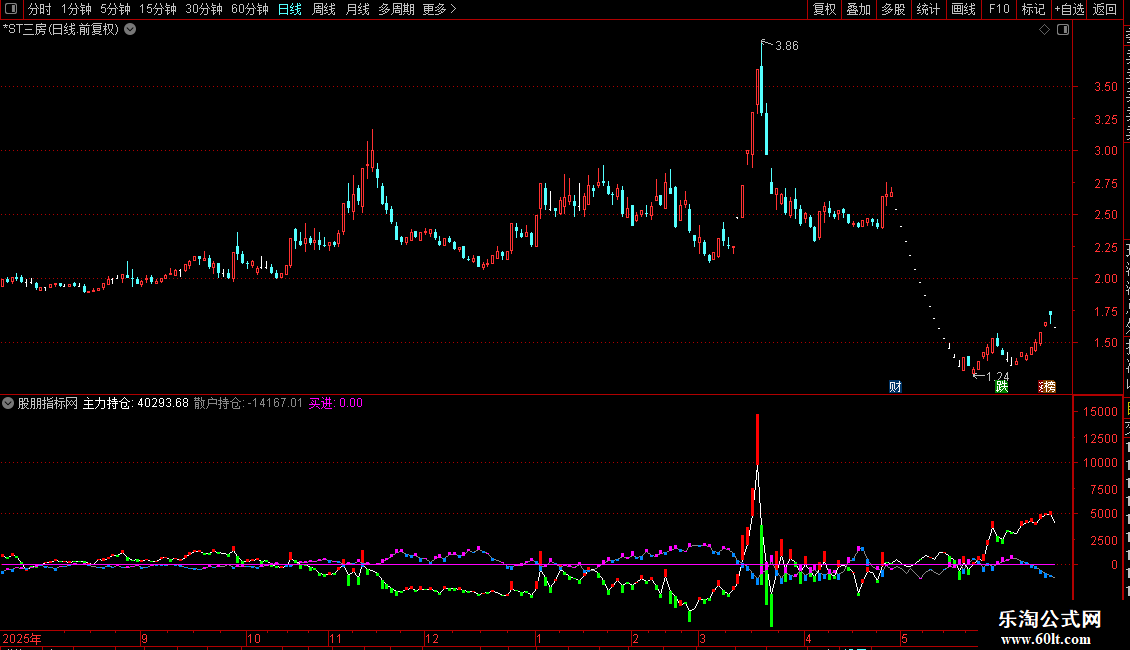Click month 11 on the date axis
1130x650 pixels.
[x=335, y=638]
